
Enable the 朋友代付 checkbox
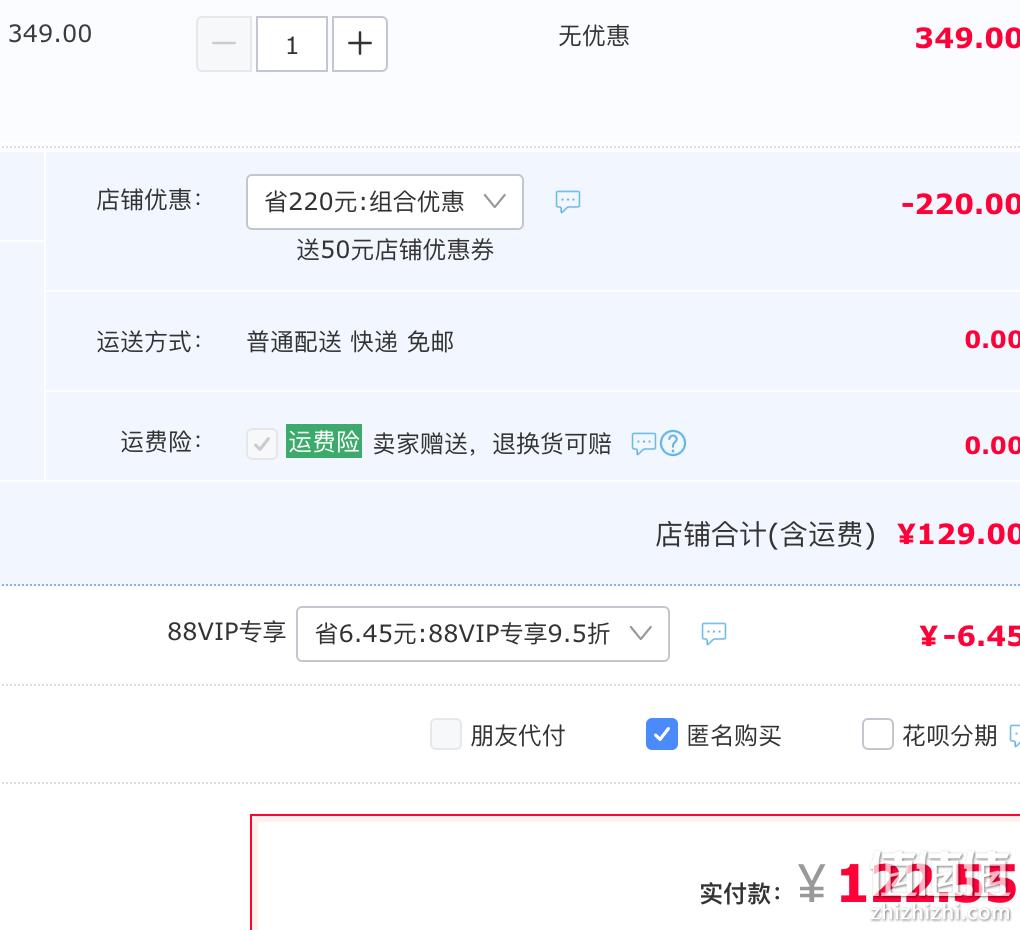[446, 734]
